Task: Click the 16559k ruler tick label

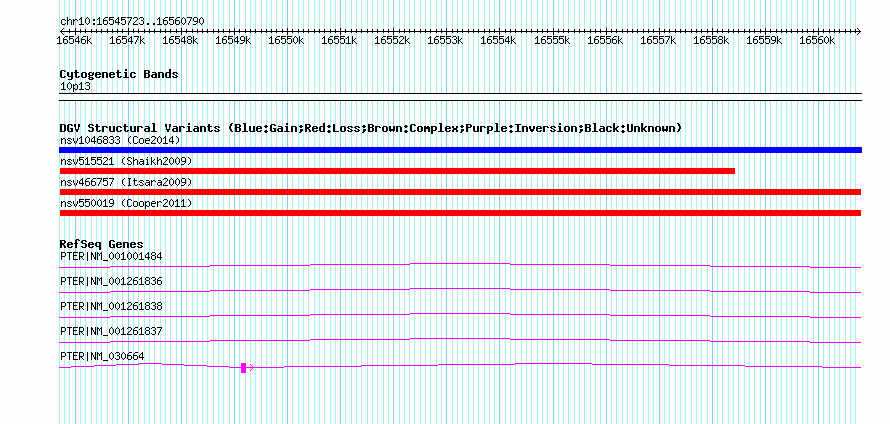Action: 764,40
